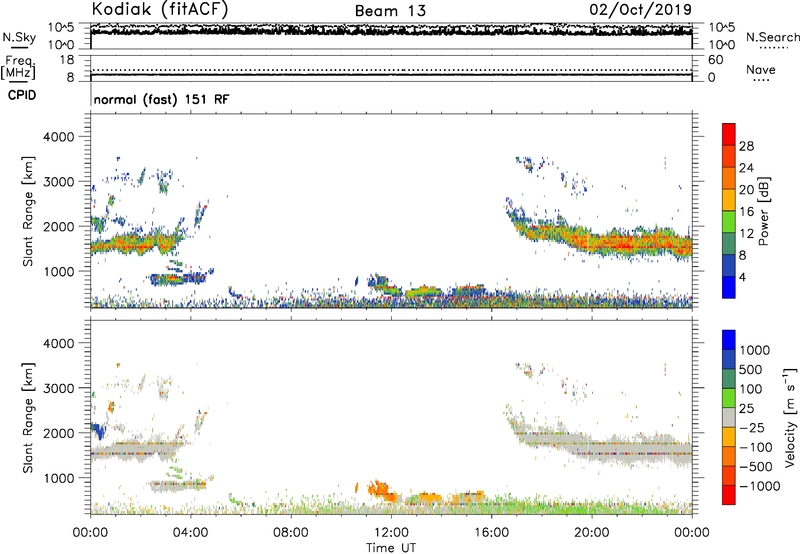Click the light green segment of the power colorbar
The image size is (800, 554).
coord(729,222)
